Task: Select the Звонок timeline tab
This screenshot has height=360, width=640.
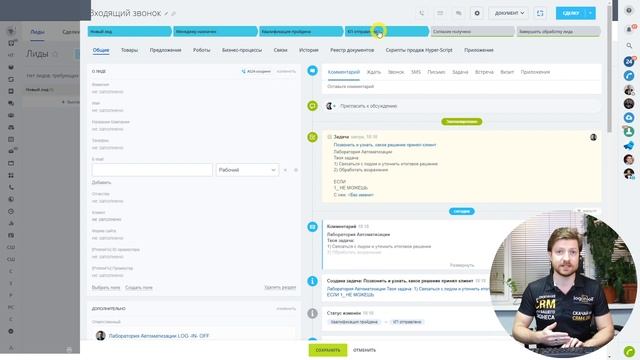Action: (x=396, y=72)
